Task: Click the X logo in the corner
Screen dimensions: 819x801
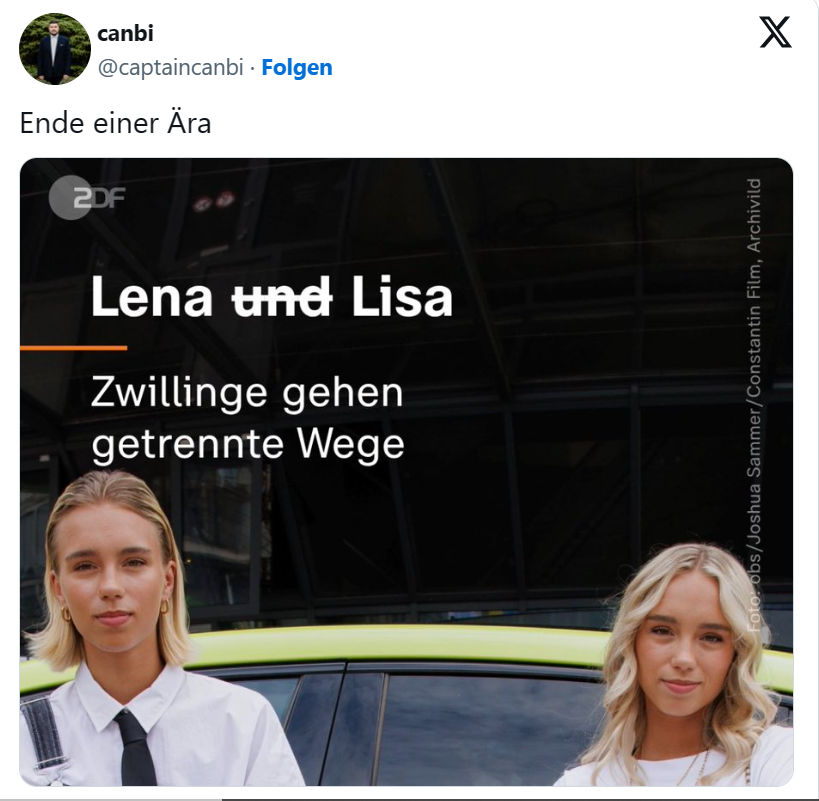Action: (x=775, y=32)
